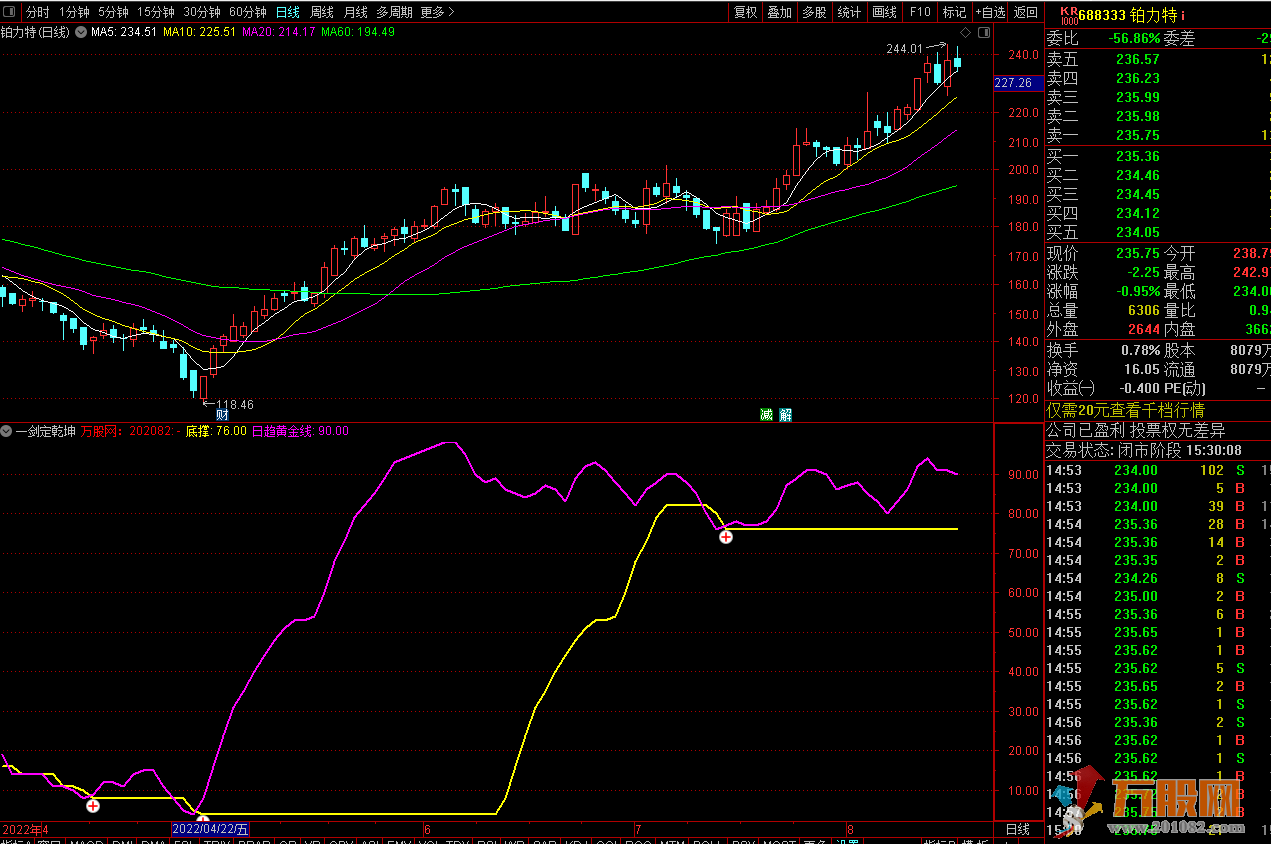Click the 244.01 high price label
Viewport: 1271px width, 844px height.
[904, 48]
